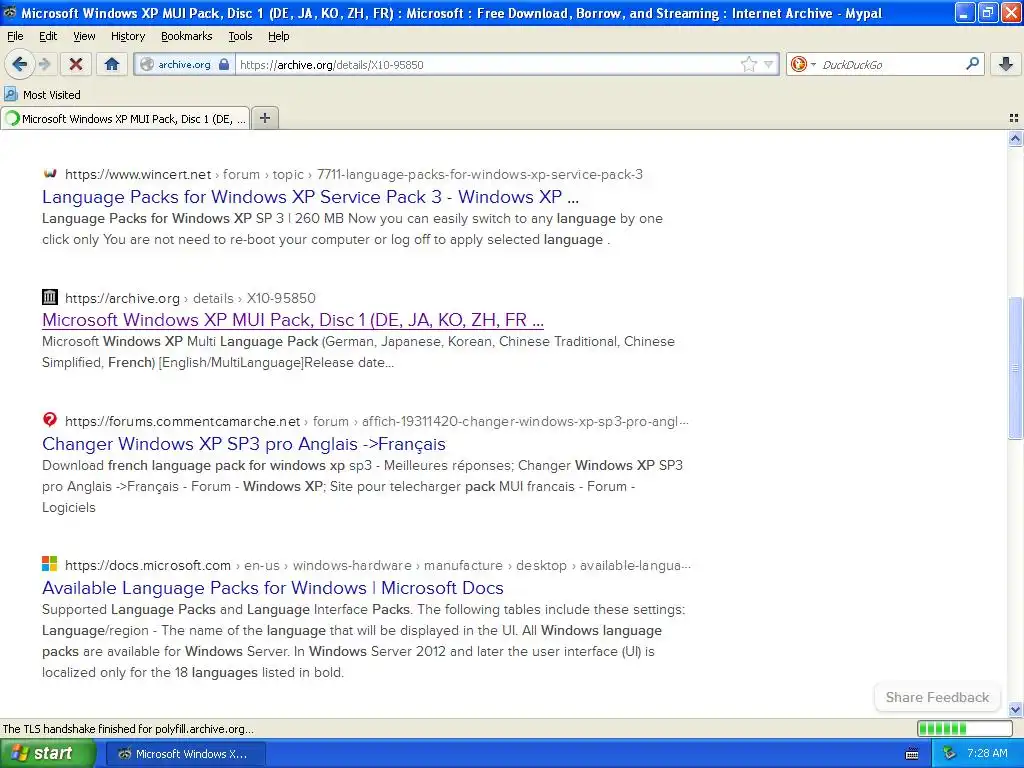
Task: Click the system tray network icon
Action: pyautogui.click(x=949, y=754)
